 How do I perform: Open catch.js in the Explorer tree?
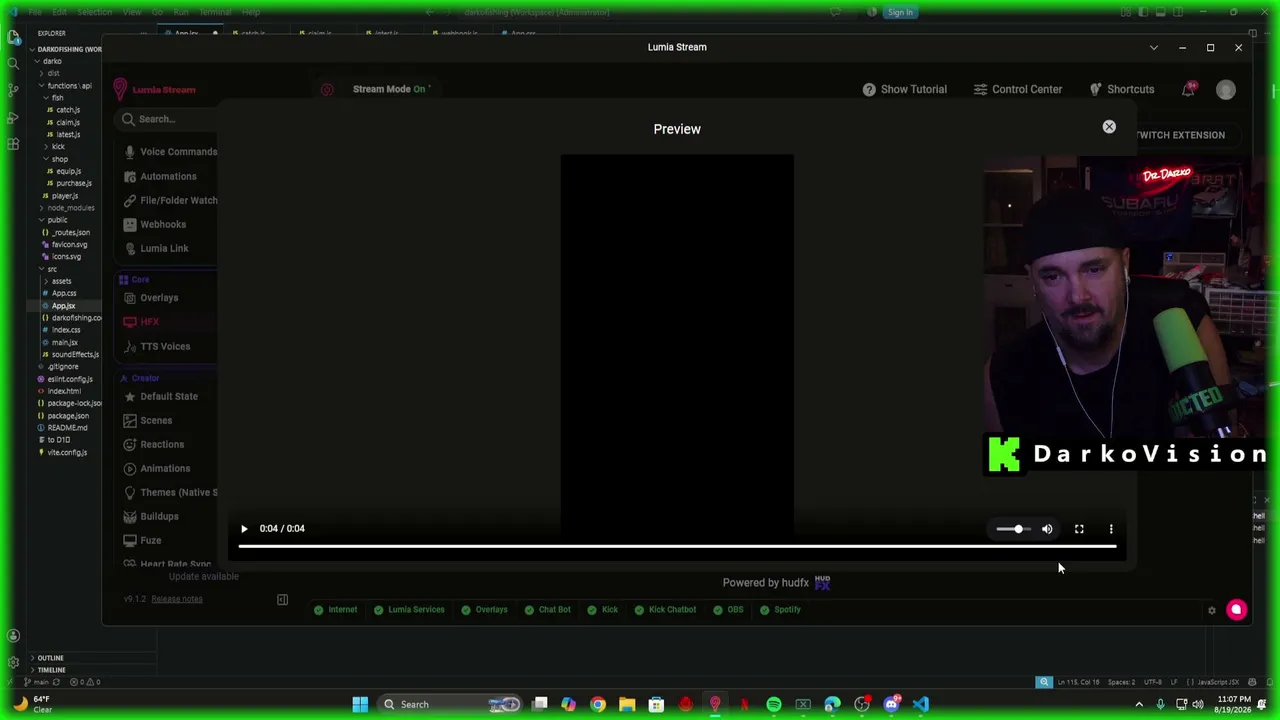click(66, 110)
